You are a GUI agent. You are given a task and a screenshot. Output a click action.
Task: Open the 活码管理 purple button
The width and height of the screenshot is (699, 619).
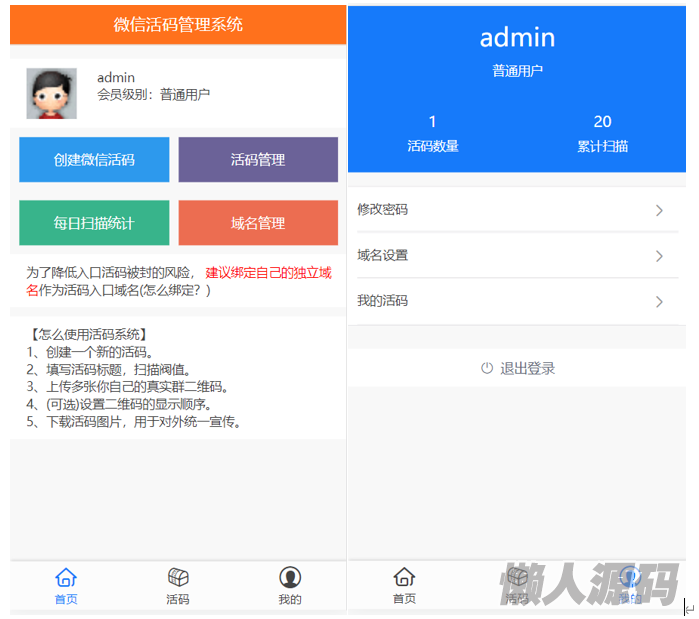point(258,160)
